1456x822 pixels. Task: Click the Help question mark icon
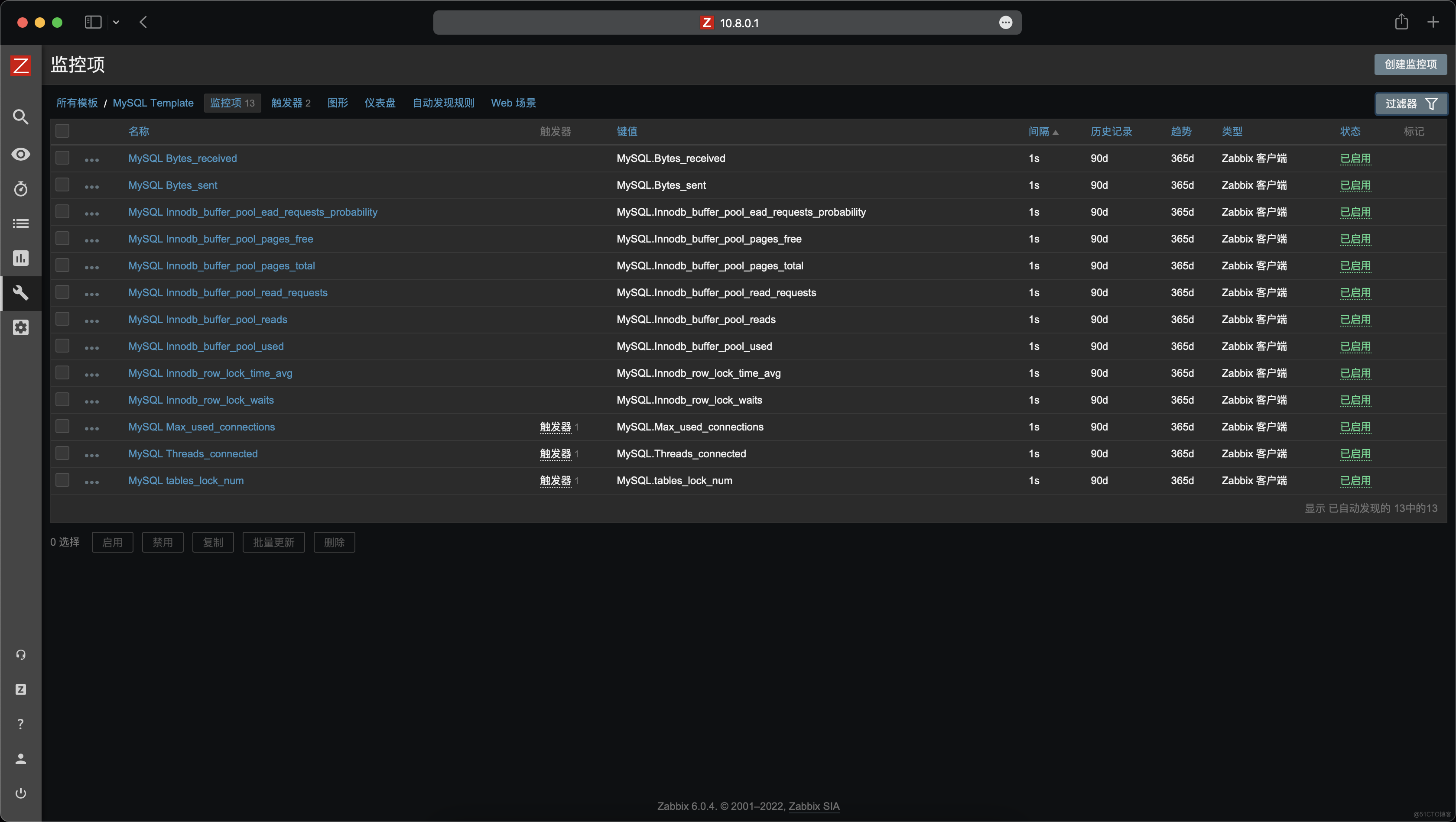(x=21, y=724)
